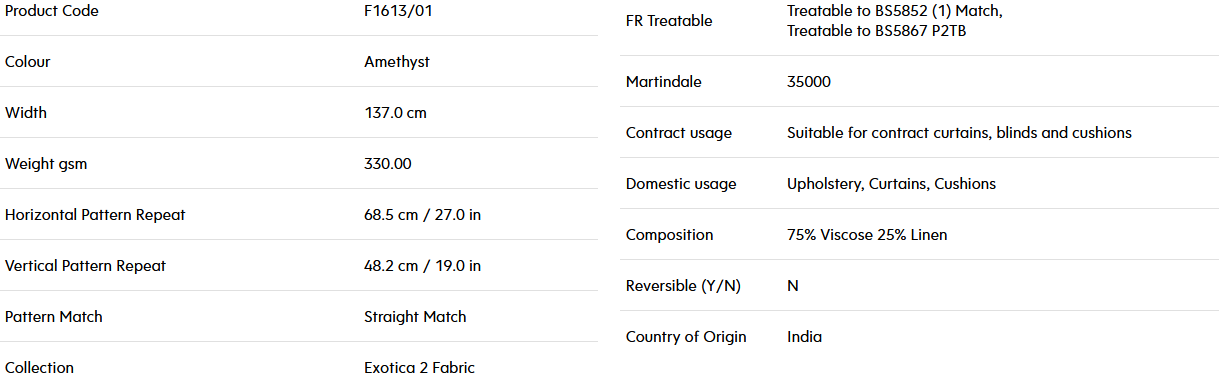Click the Weight gsm value 330.00
The image size is (1222, 383).
388,164
